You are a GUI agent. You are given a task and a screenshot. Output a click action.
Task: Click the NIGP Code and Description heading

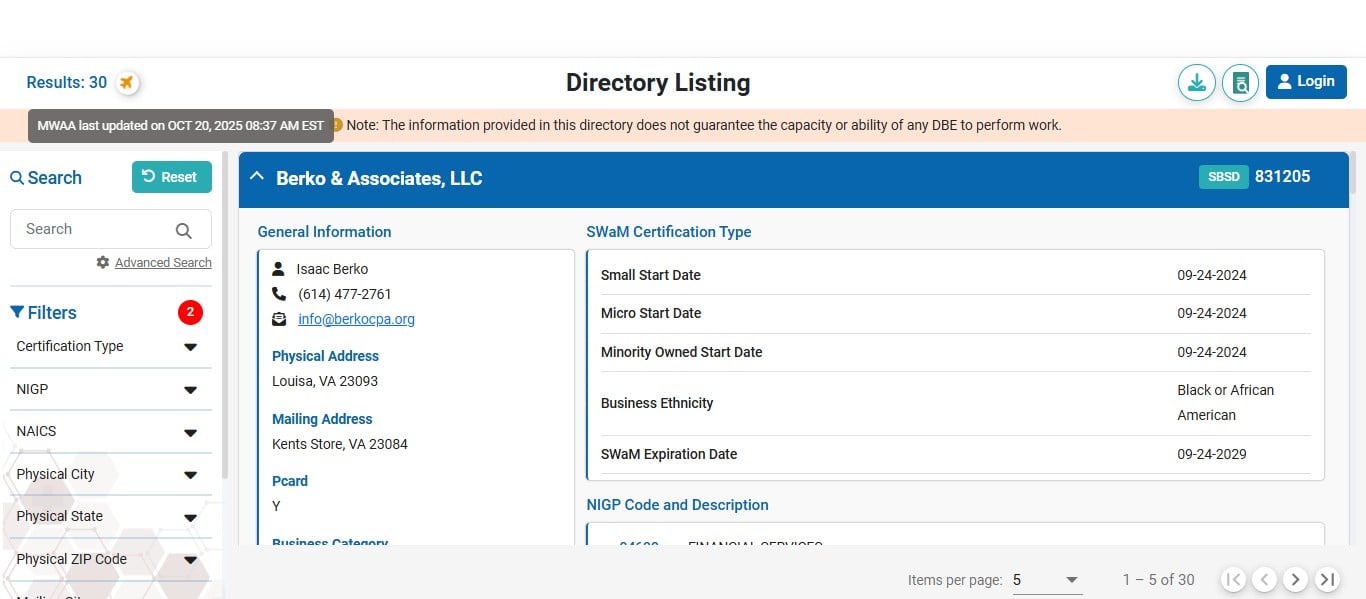(678, 505)
